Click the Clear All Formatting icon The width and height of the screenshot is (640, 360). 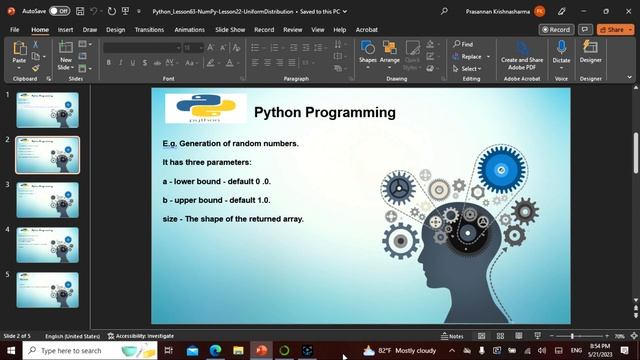coord(236,48)
